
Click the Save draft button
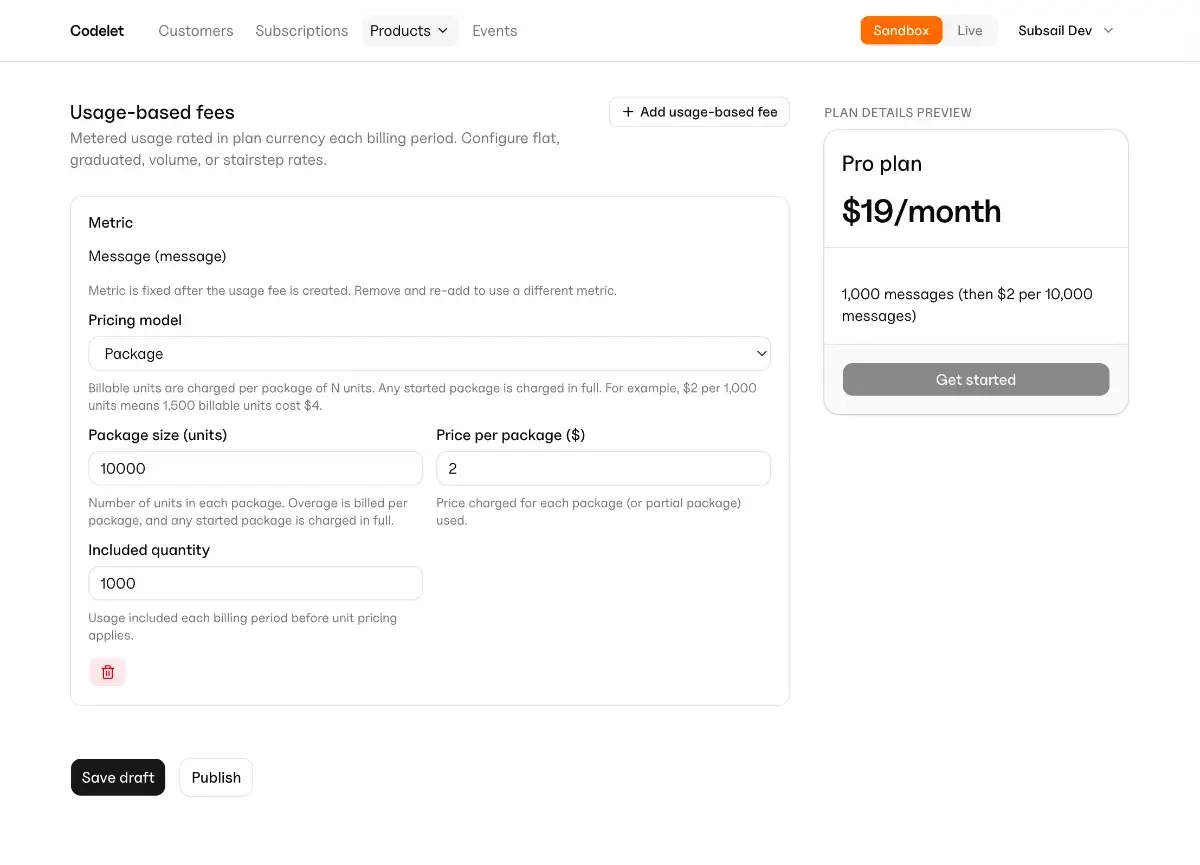[x=118, y=777]
